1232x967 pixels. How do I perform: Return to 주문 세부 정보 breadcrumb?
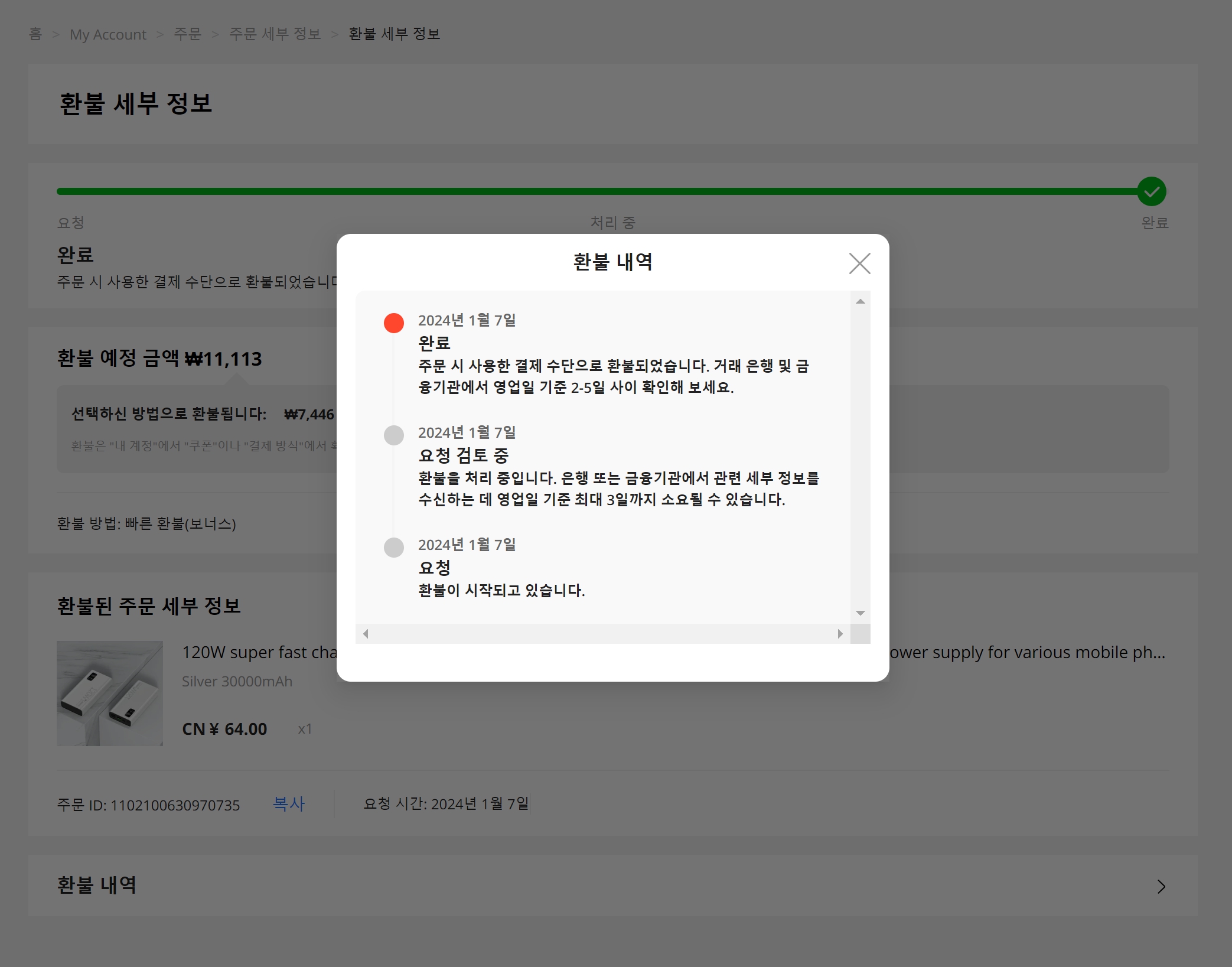275,34
